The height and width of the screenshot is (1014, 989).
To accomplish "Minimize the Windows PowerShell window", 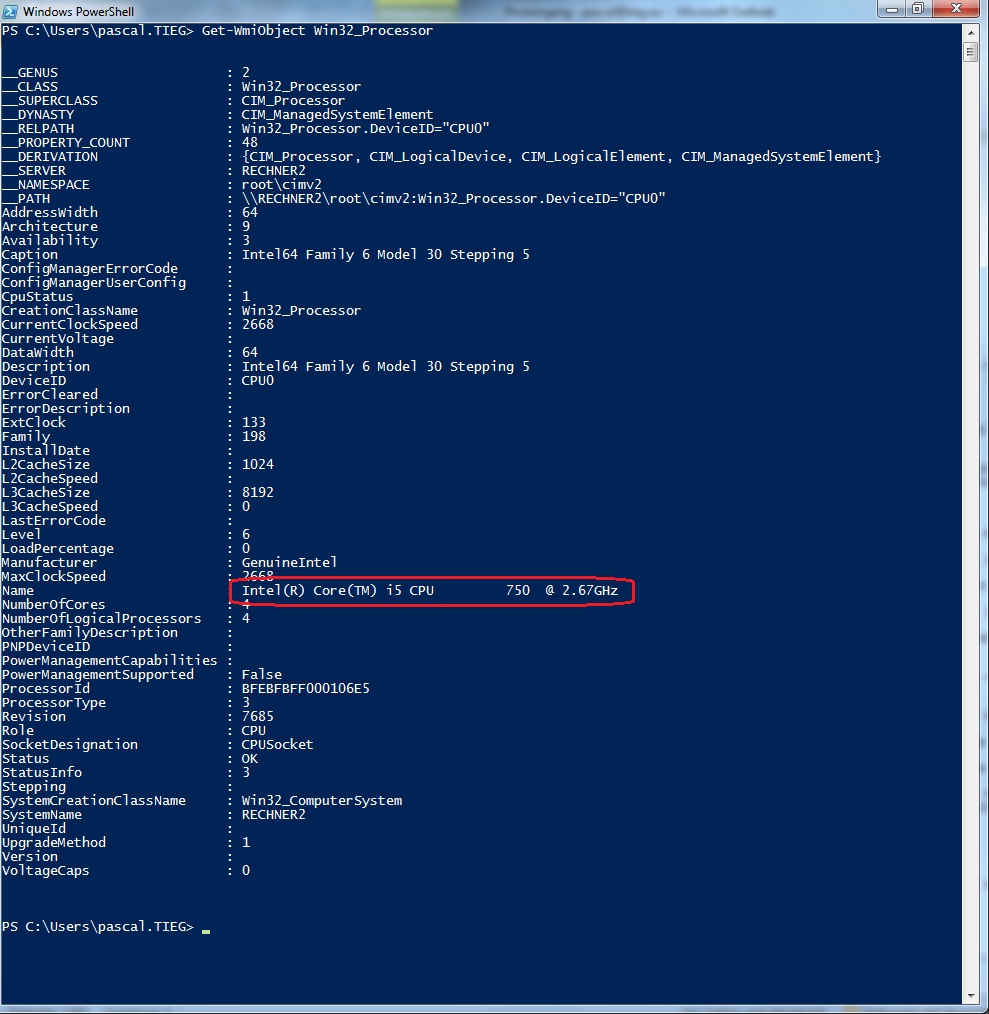I will tap(891, 9).
